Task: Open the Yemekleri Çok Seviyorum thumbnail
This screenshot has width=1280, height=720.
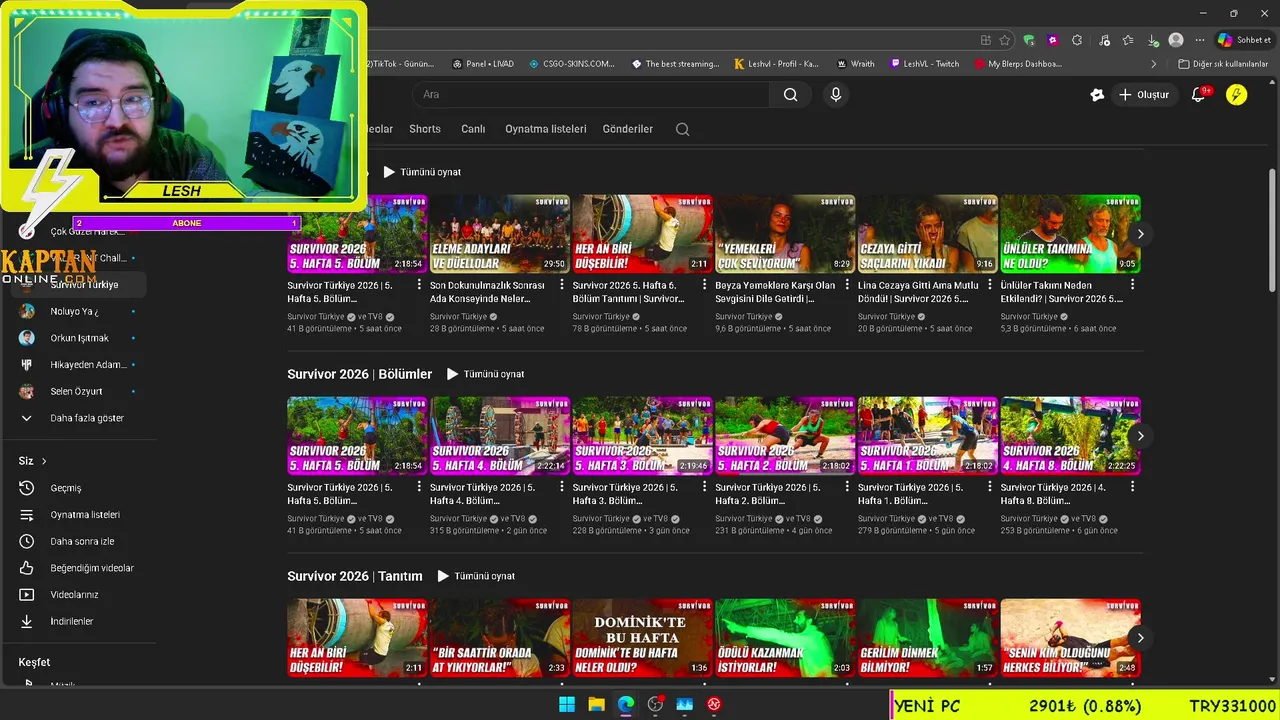Action: pyautogui.click(x=785, y=234)
